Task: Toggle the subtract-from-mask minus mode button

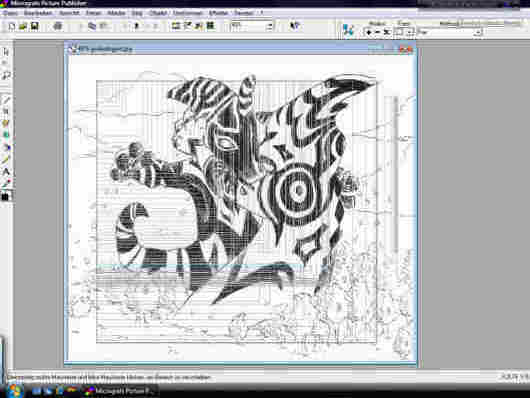Action: (378, 32)
